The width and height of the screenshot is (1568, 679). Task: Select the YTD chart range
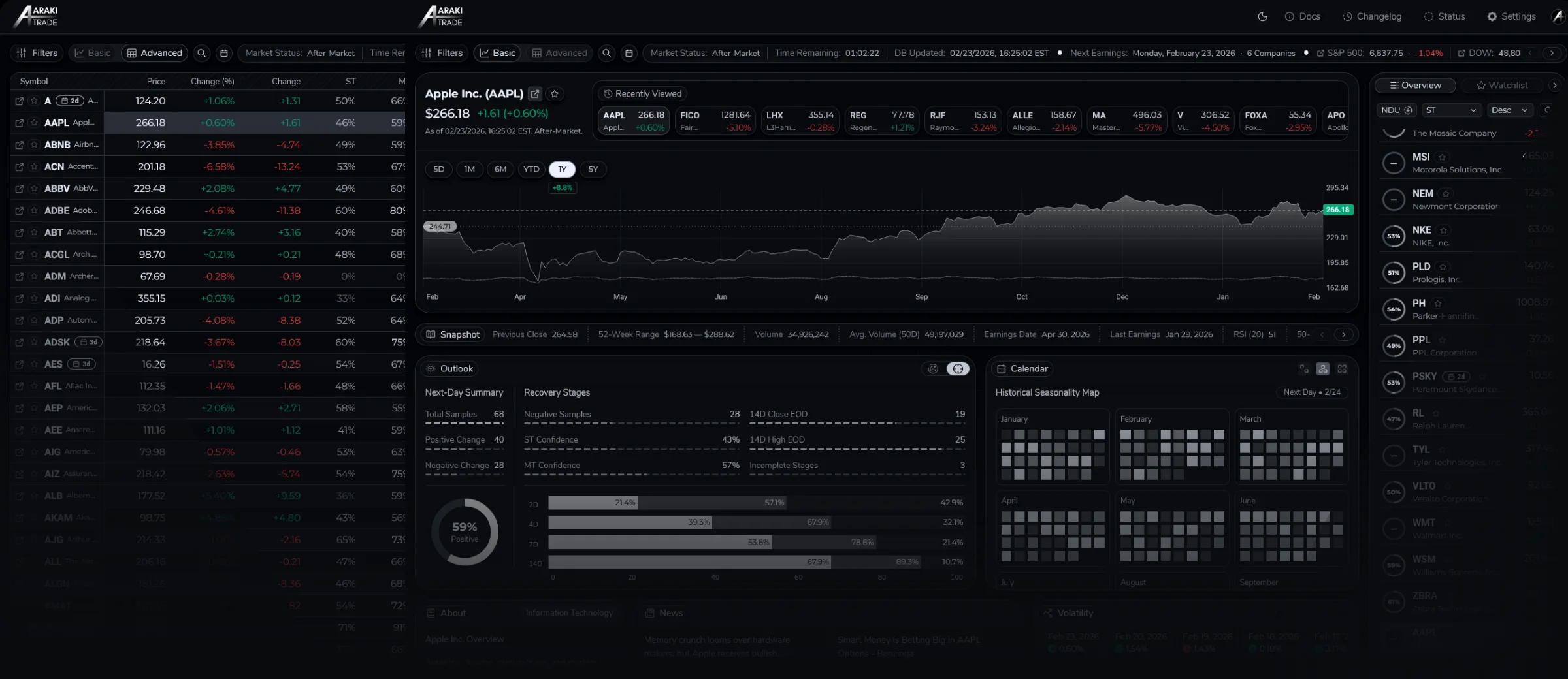point(531,169)
